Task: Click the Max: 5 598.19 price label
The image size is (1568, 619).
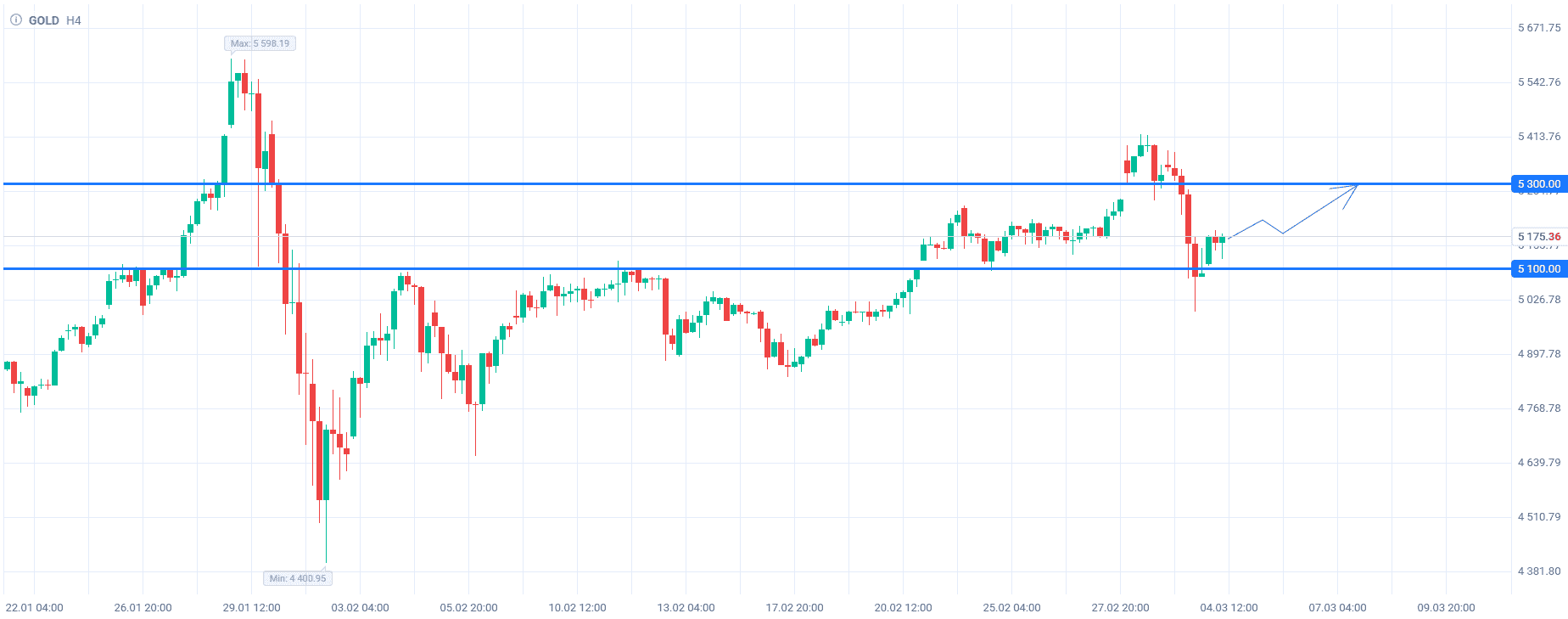Action: coord(260,43)
